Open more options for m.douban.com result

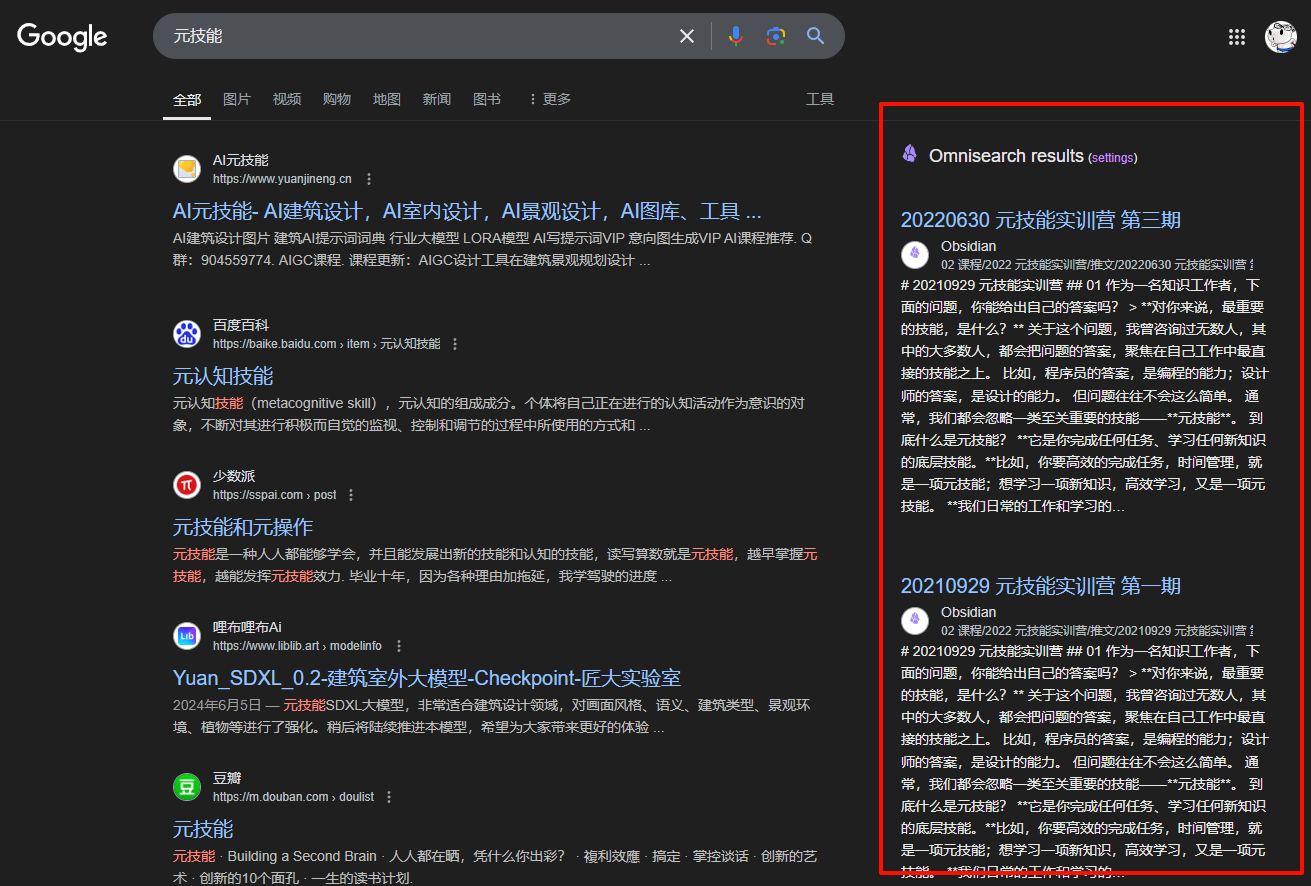(x=389, y=797)
